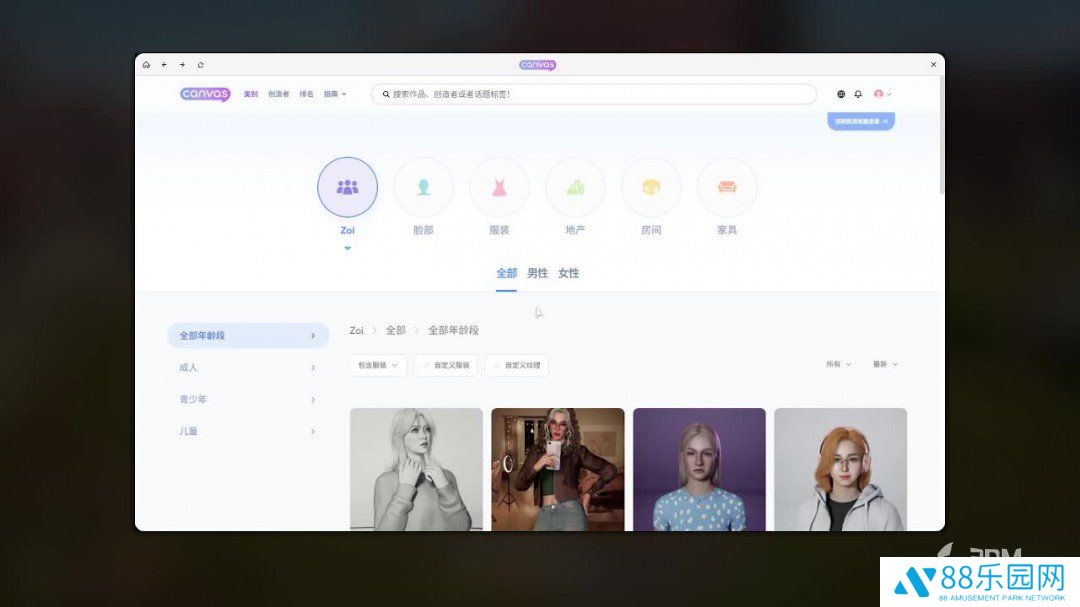Click the Canvas logo in navigation bar
The height and width of the screenshot is (607, 1080).
click(205, 94)
